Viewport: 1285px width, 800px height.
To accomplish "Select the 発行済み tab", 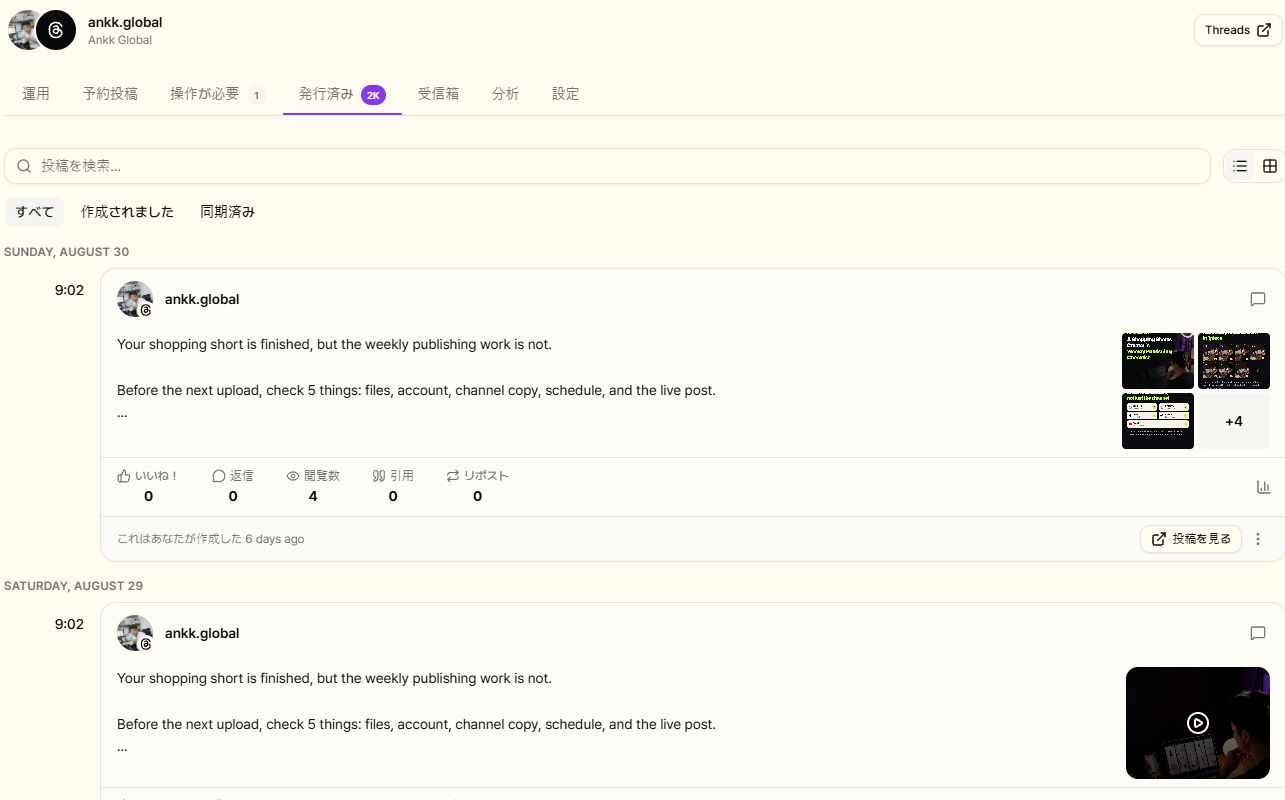I will click(x=342, y=94).
